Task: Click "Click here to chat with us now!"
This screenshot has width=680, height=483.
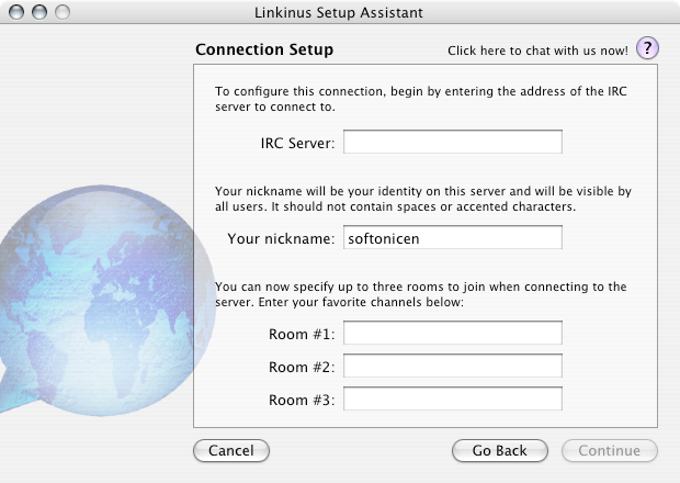Action: (537, 50)
